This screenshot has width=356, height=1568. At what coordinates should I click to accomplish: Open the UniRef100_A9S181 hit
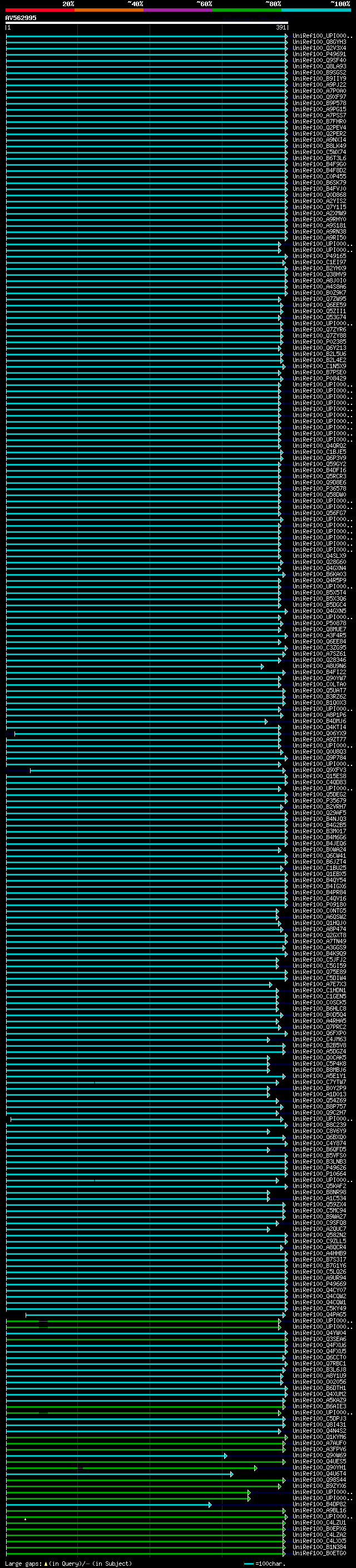pos(319,225)
